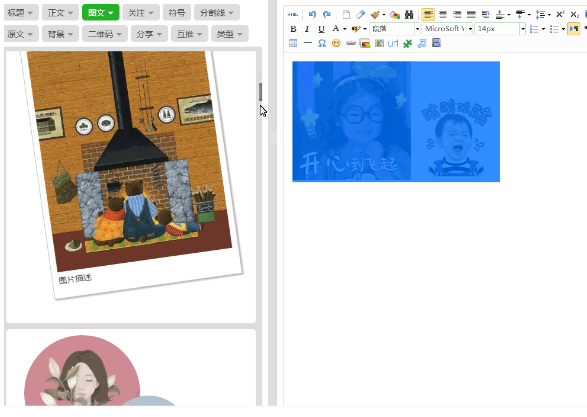Open the 原文 style menu
Screen dimensions: 587x417
(x=21, y=34)
